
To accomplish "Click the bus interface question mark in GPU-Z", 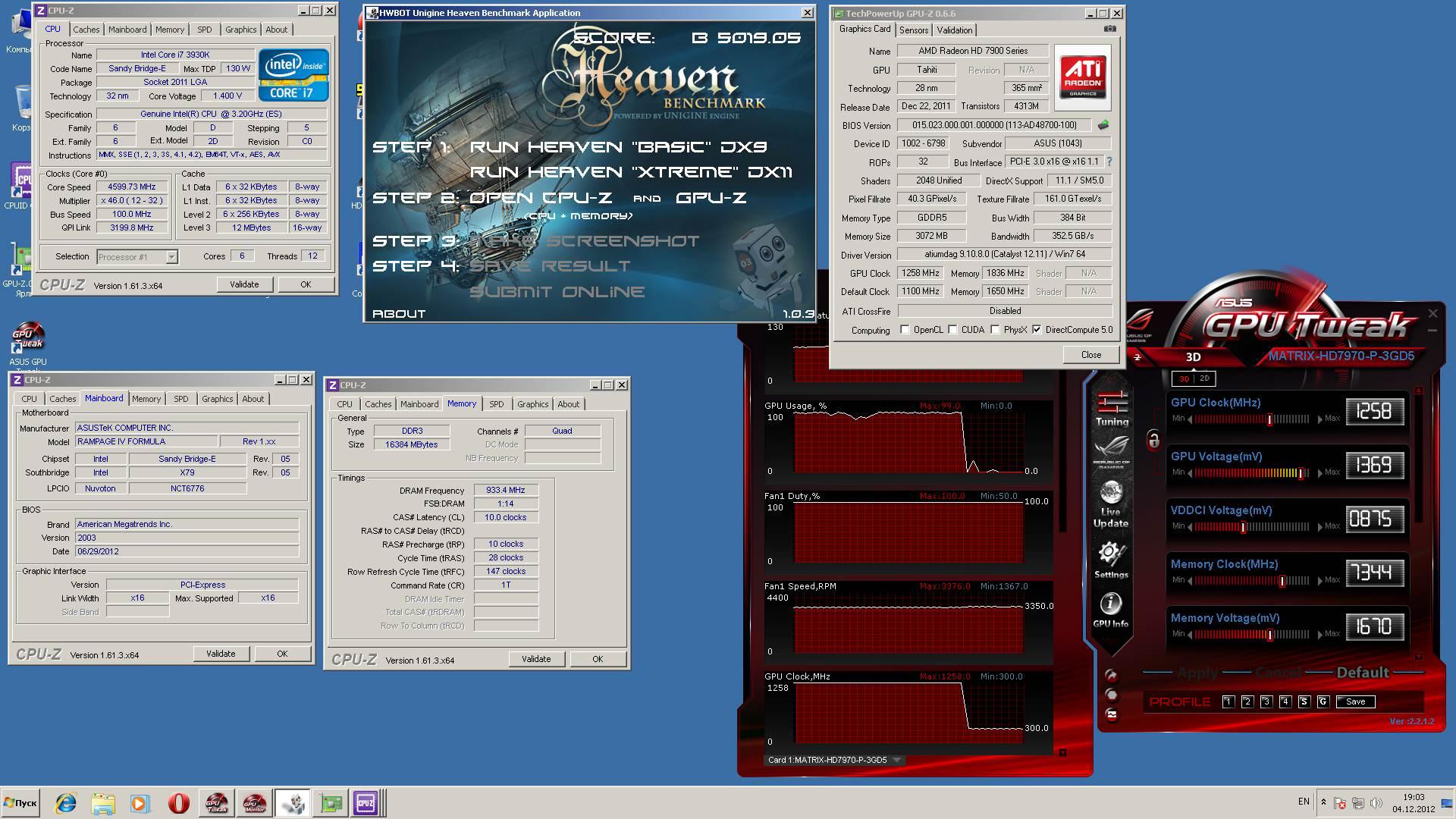I will (x=1109, y=162).
